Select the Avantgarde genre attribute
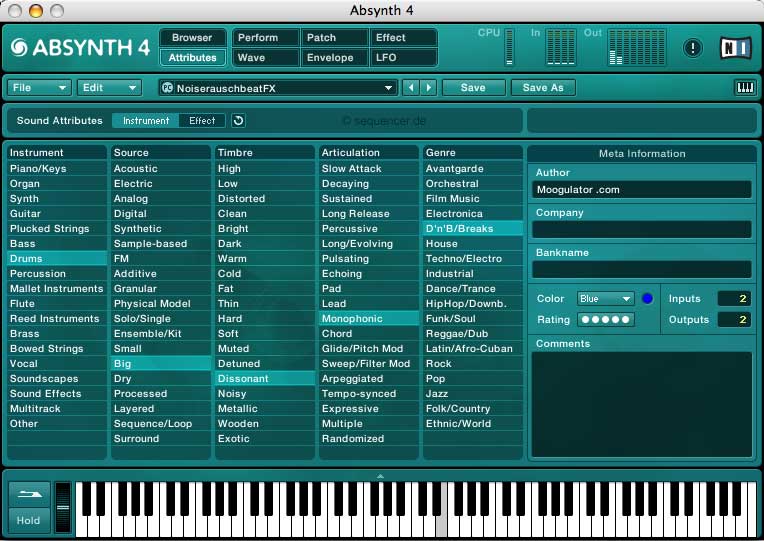Screen dimensions: 764x541 [x=473, y=169]
